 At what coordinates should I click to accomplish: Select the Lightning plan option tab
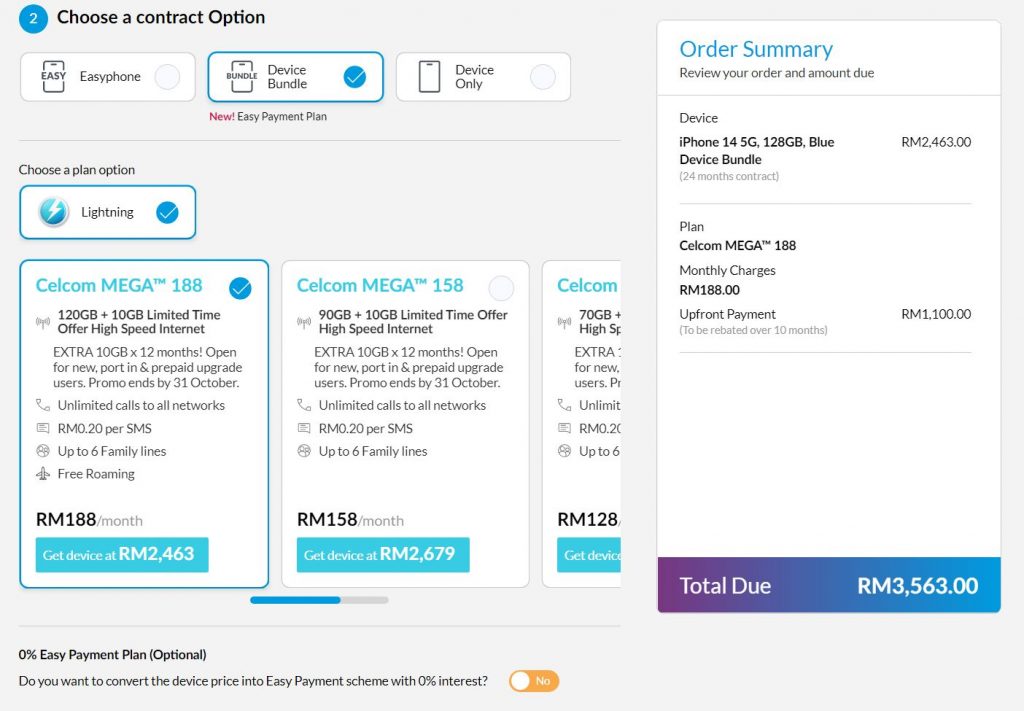[107, 212]
